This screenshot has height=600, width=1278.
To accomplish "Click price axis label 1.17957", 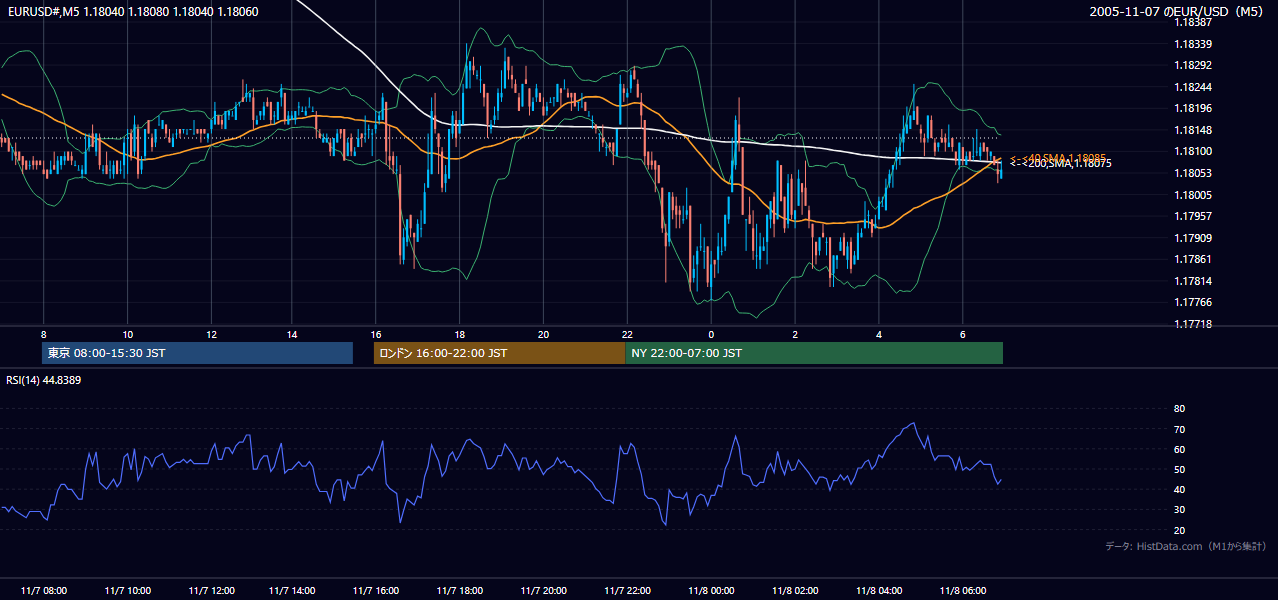I will pyautogui.click(x=1193, y=216).
